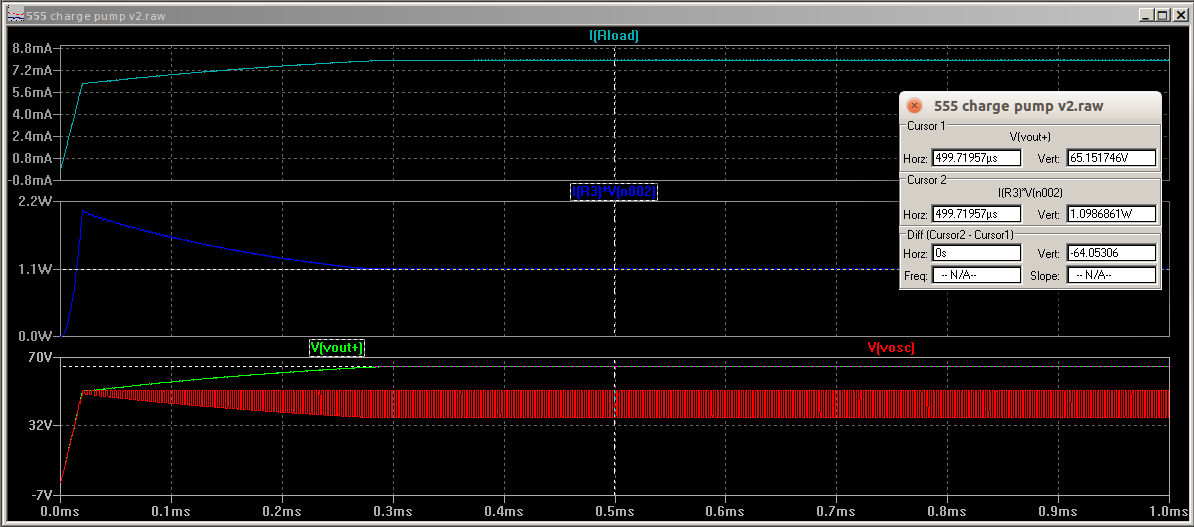The height and width of the screenshot is (527, 1194).
Task: Click the V(vout+) trace label
Action: pos(337,348)
